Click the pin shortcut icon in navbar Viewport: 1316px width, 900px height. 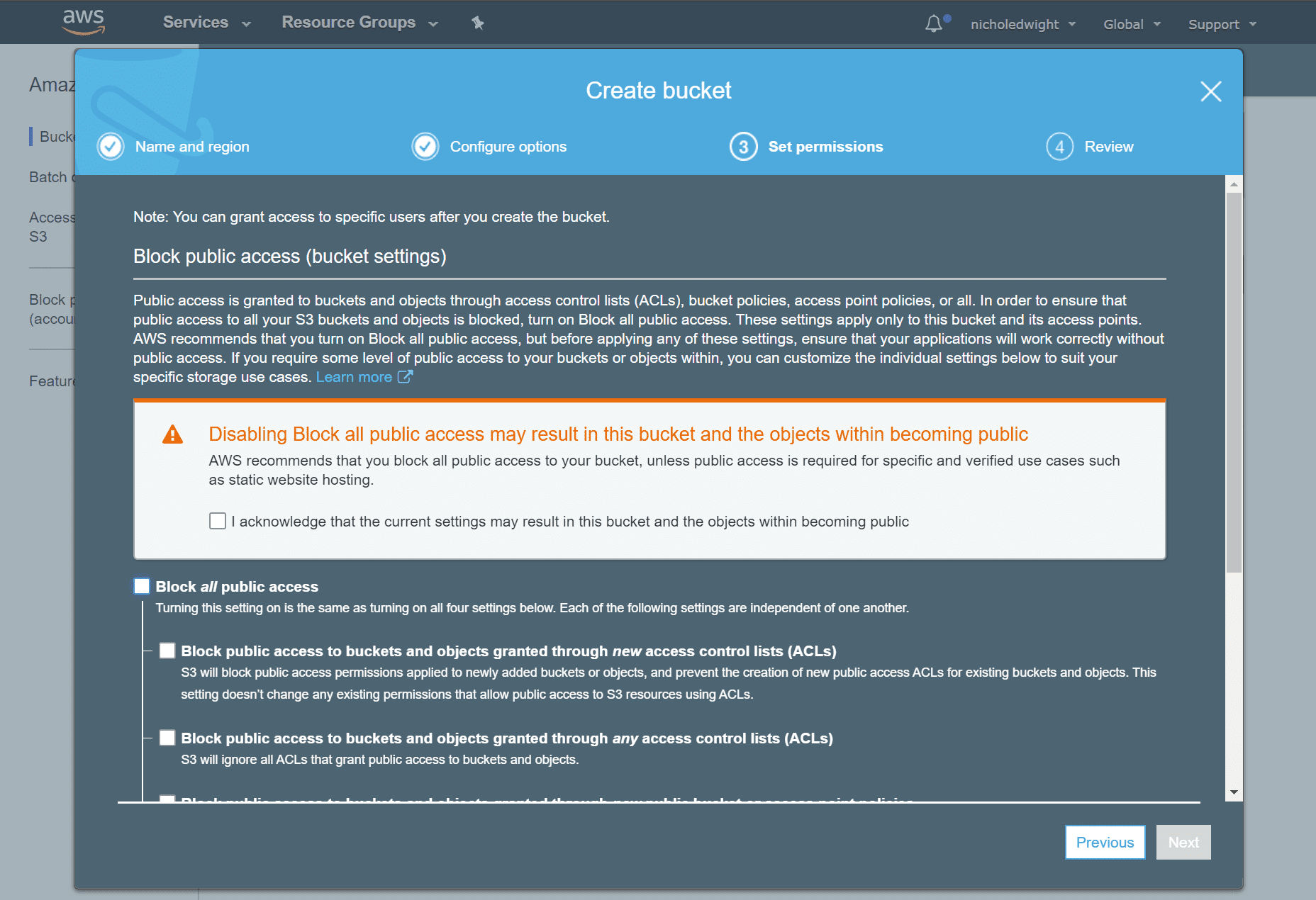coord(478,23)
